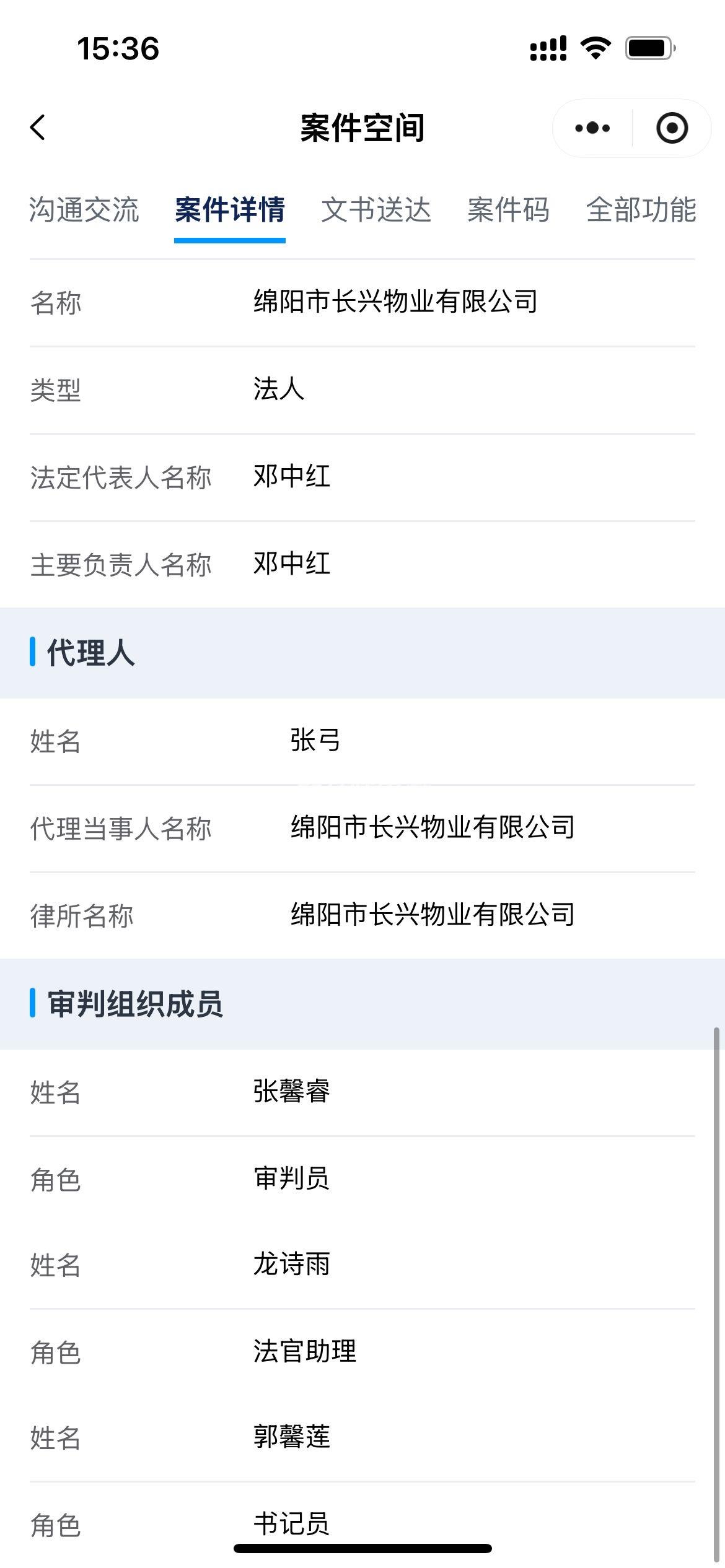Select the judge name 张馨睿

click(x=291, y=1092)
